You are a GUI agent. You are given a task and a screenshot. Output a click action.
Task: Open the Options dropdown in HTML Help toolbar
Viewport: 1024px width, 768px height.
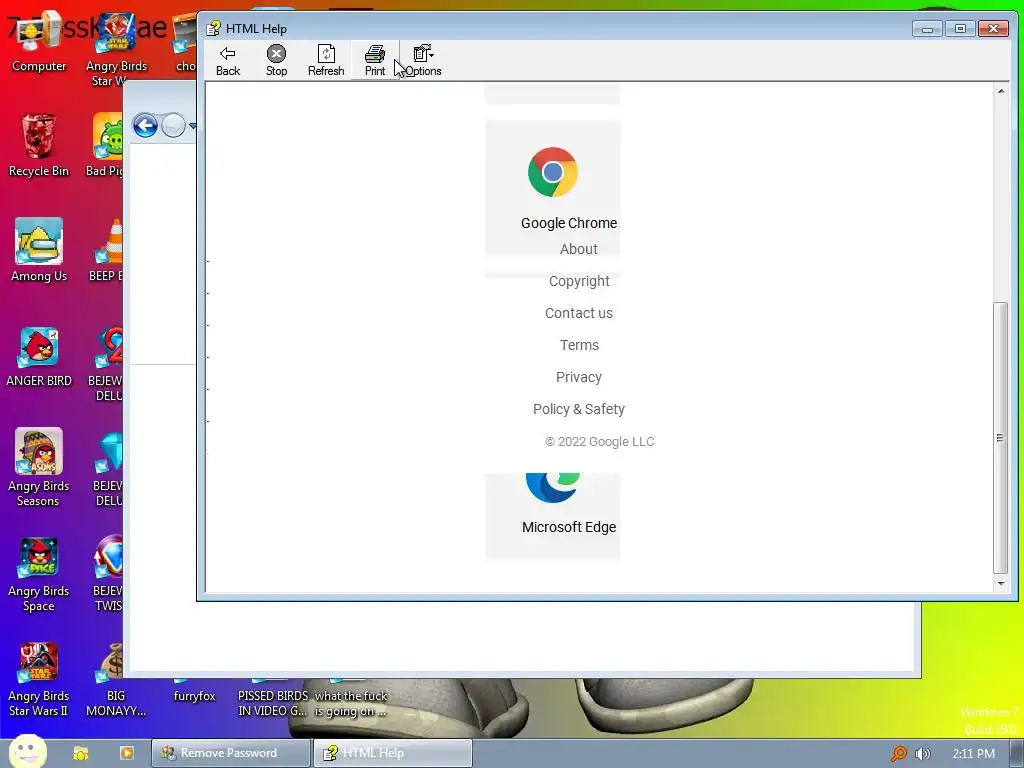423,61
